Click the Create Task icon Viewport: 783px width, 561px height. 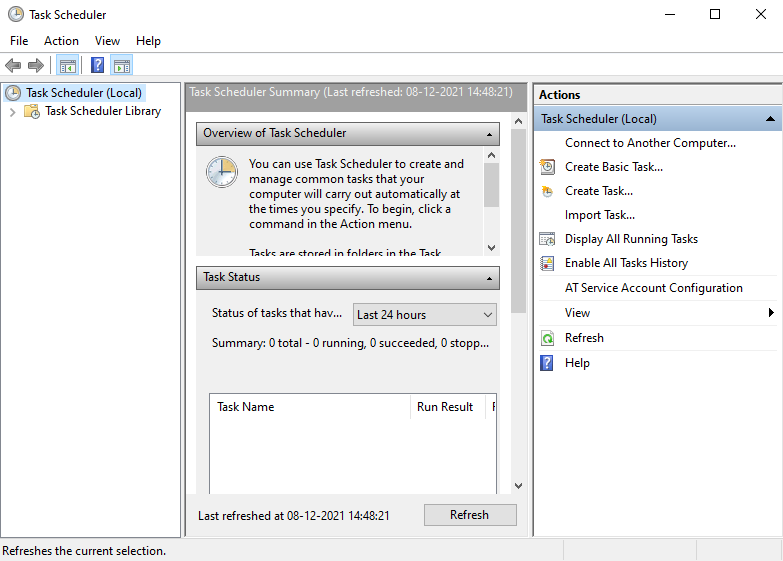point(547,191)
